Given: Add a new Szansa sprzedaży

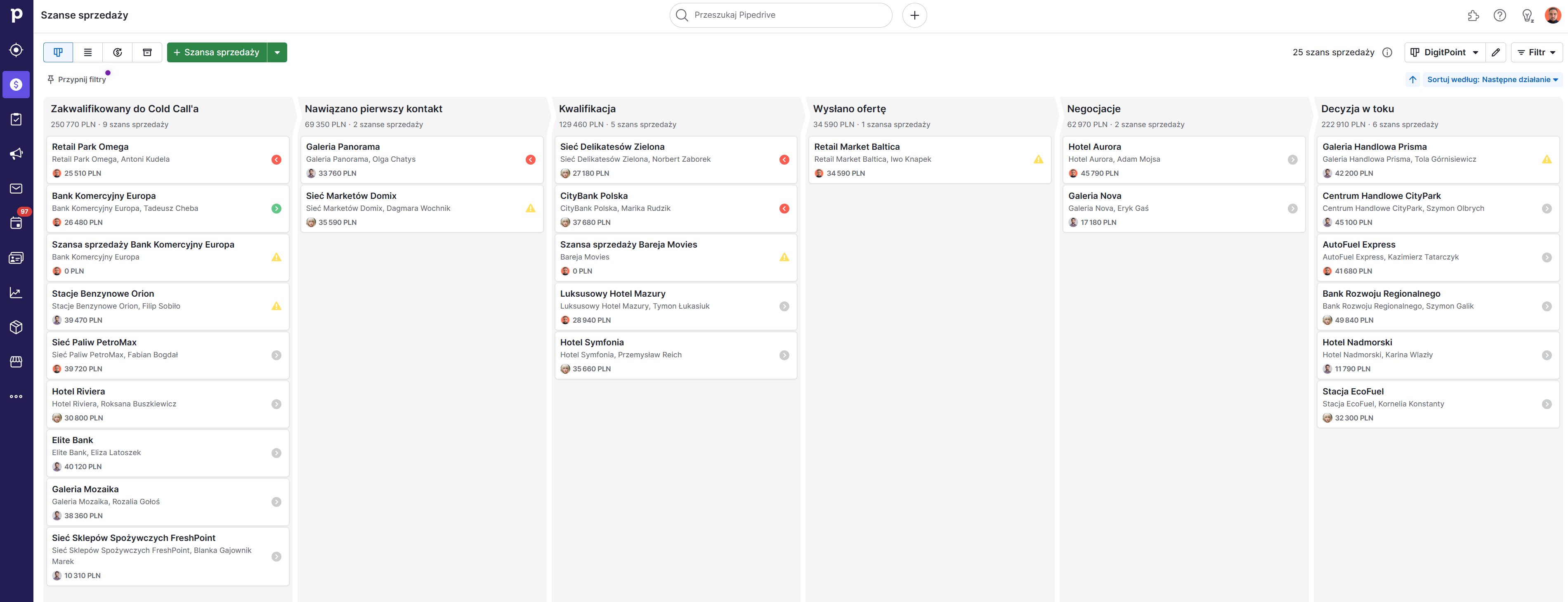Looking at the screenshot, I should [x=217, y=52].
